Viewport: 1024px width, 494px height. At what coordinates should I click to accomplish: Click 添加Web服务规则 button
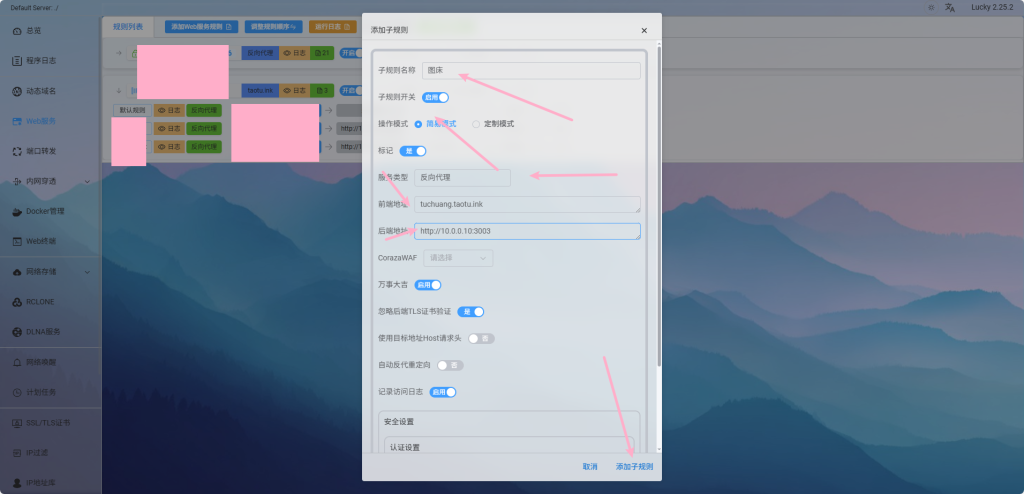coord(201,27)
